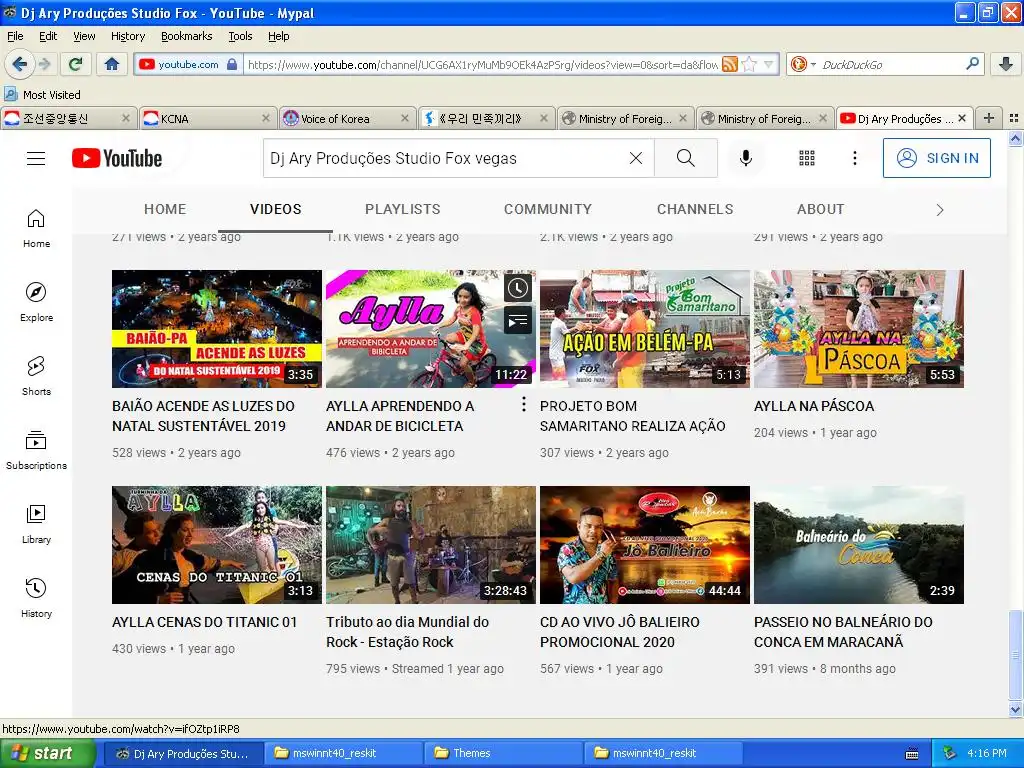This screenshot has height=768, width=1024.
Task: Show site security info via padlock
Action: coord(232,64)
